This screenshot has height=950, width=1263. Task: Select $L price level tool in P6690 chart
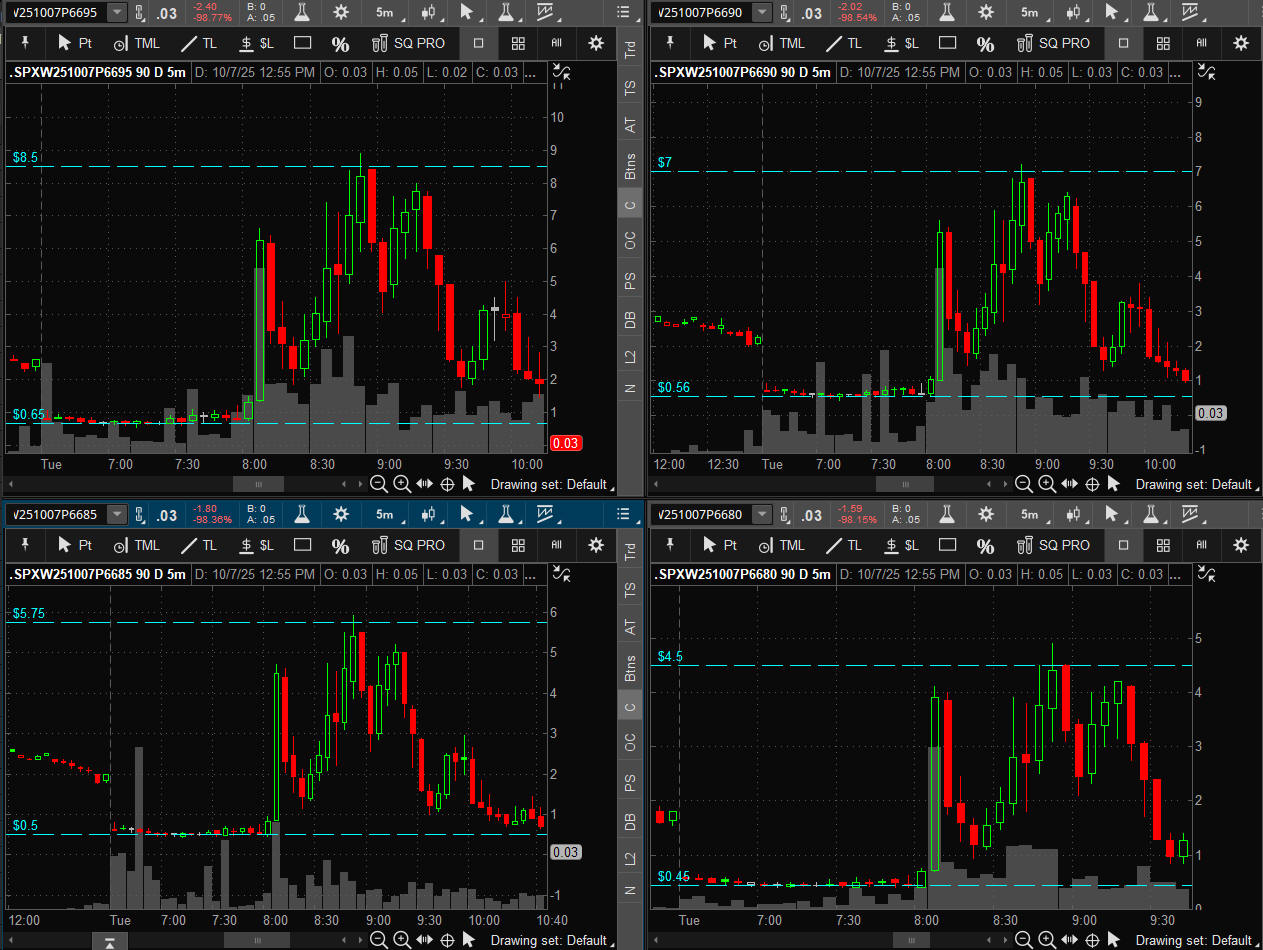click(x=902, y=43)
